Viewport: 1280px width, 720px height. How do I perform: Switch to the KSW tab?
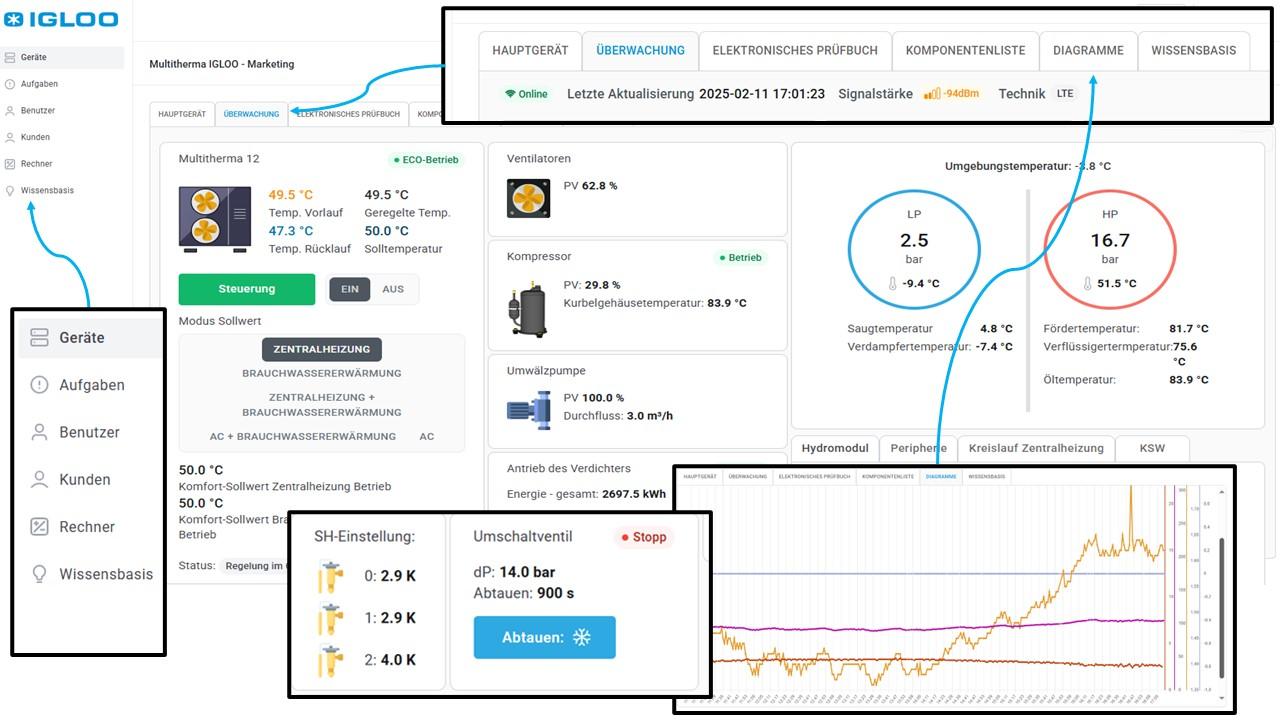(x=1152, y=448)
